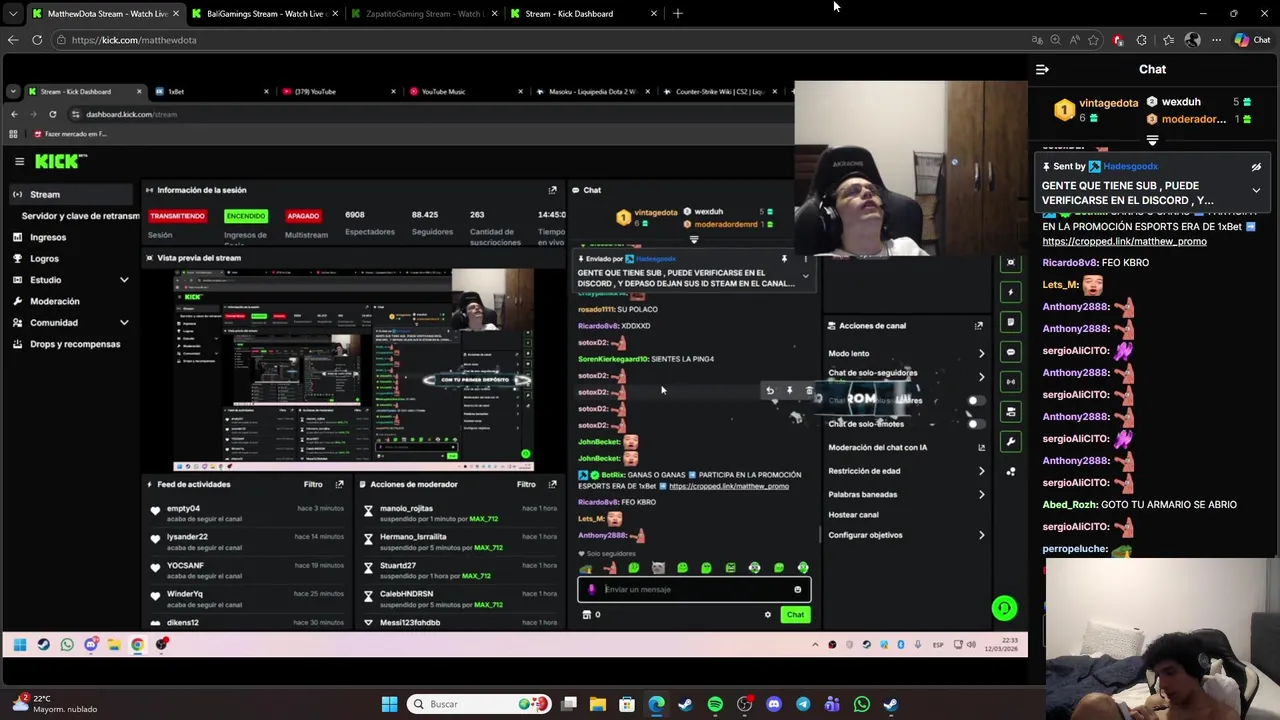
Task: Expand Chat de solo-seguidores option arrow
Action: point(981,377)
